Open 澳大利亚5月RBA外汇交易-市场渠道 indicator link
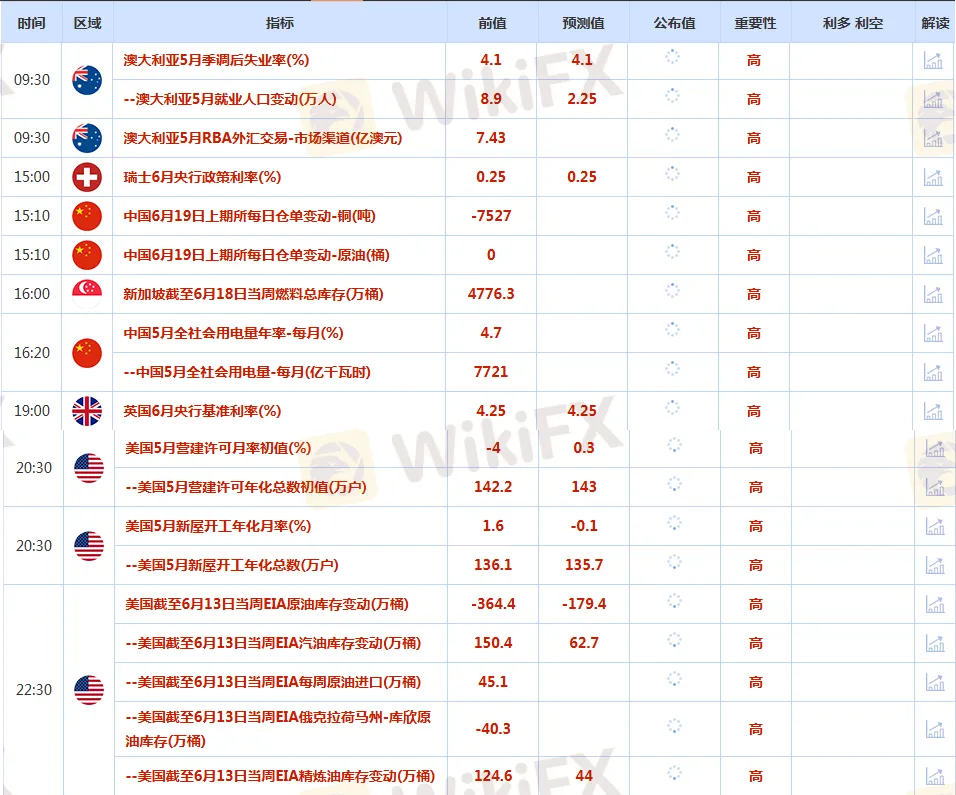This screenshot has height=795, width=956. coord(262,138)
